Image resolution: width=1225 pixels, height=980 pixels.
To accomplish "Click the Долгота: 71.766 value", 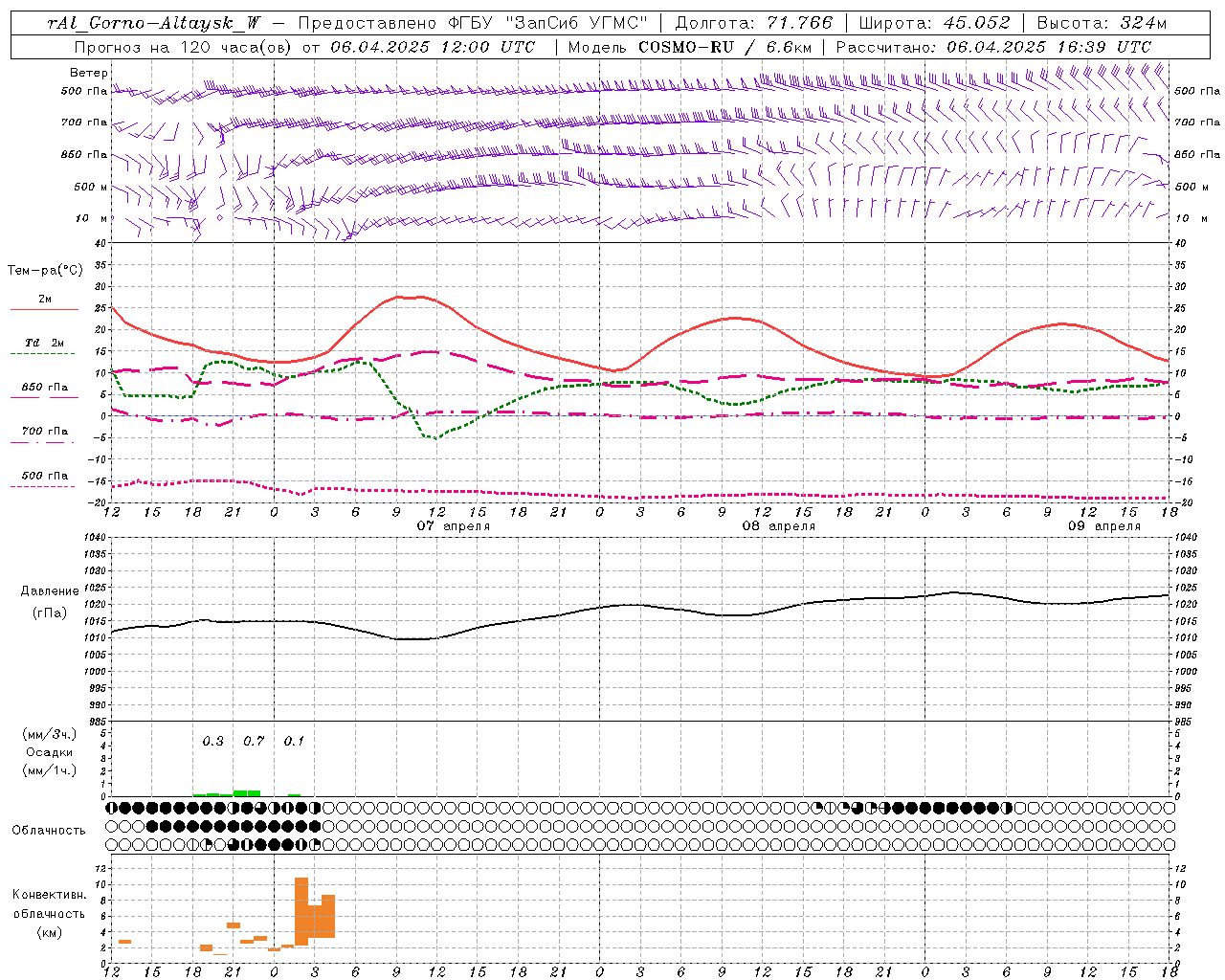I will point(754,23).
